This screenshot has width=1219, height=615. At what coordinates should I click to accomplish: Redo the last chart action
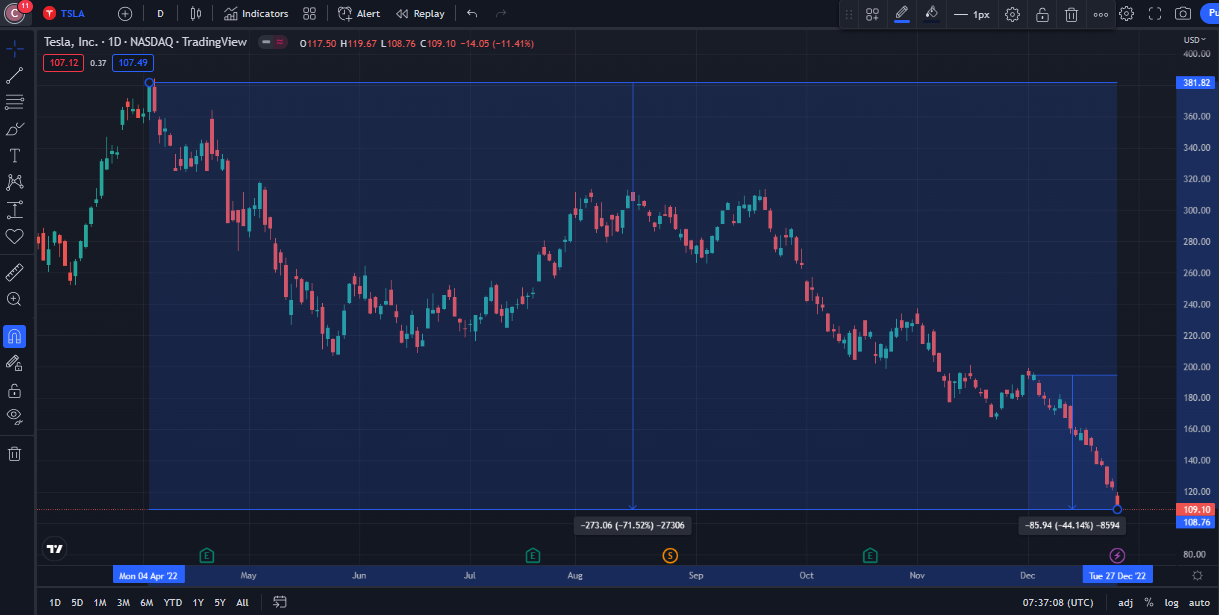pyautogui.click(x=501, y=14)
